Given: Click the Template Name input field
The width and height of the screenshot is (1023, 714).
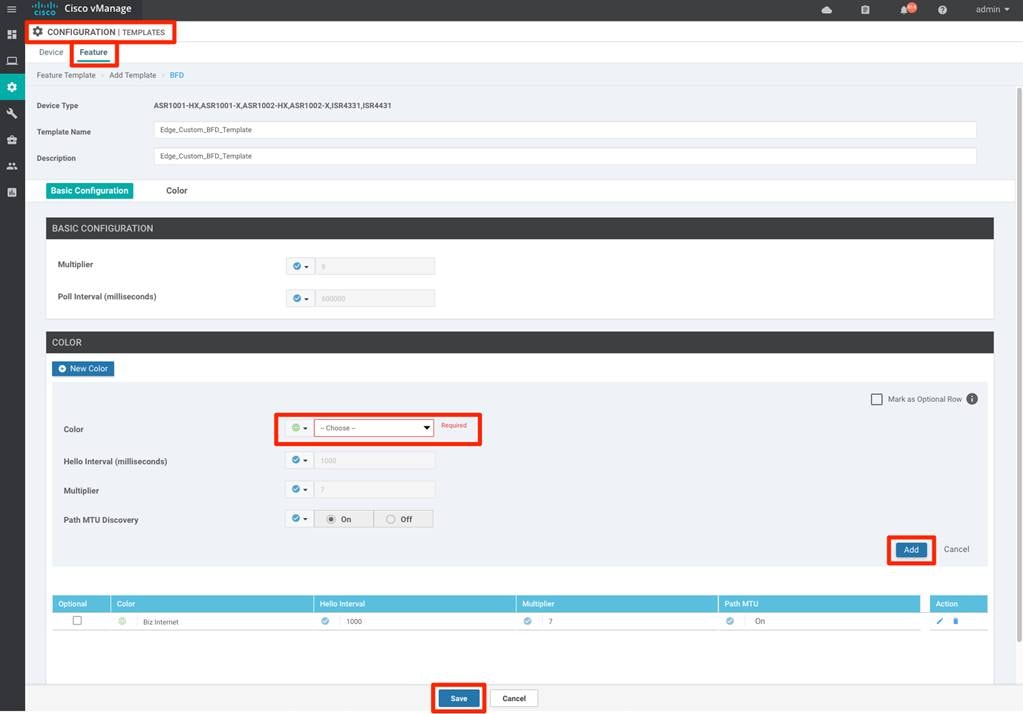Looking at the screenshot, I should (565, 130).
